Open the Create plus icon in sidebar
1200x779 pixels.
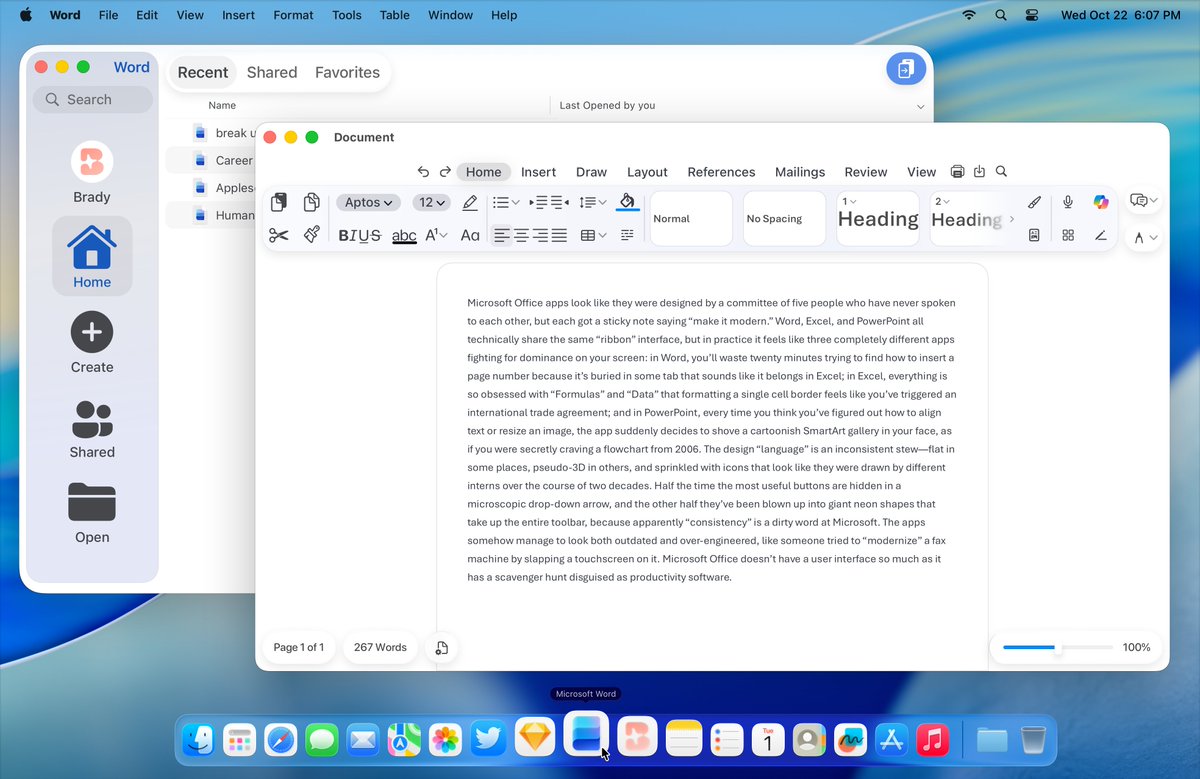pyautogui.click(x=92, y=332)
